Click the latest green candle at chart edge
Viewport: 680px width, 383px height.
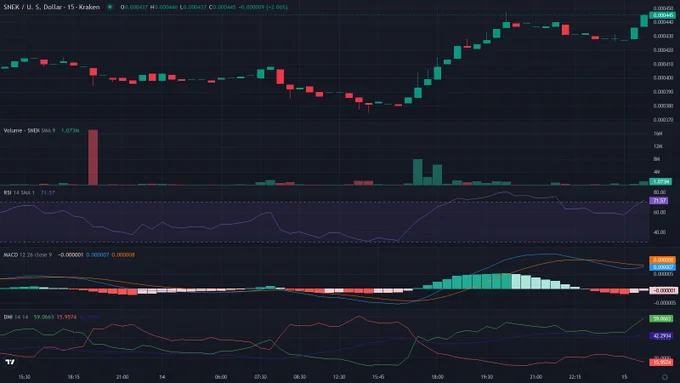644,20
